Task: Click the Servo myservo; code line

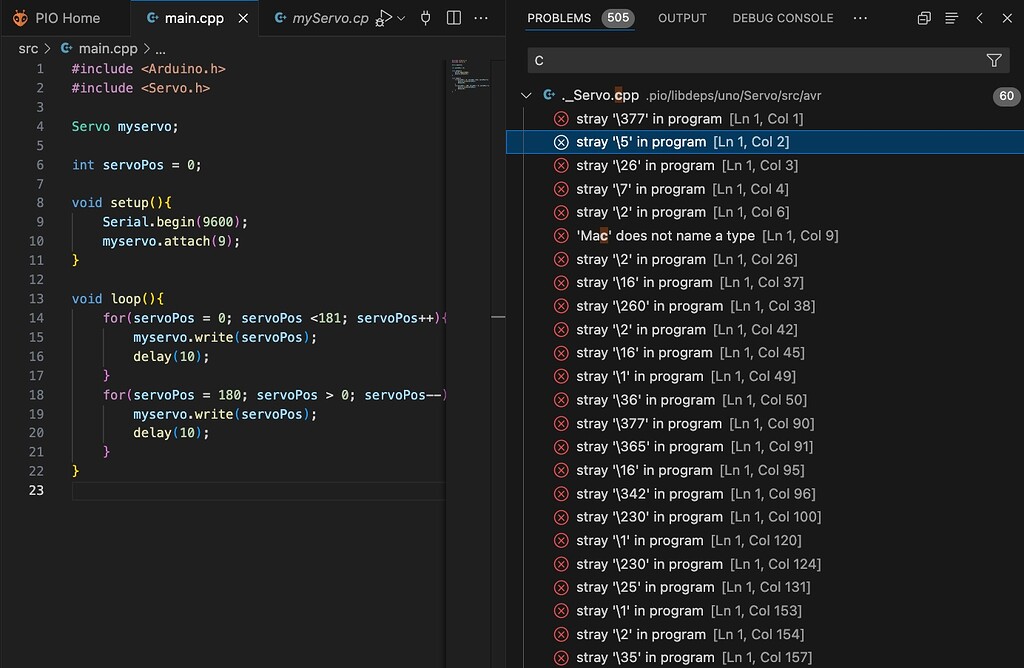Action: click(125, 127)
